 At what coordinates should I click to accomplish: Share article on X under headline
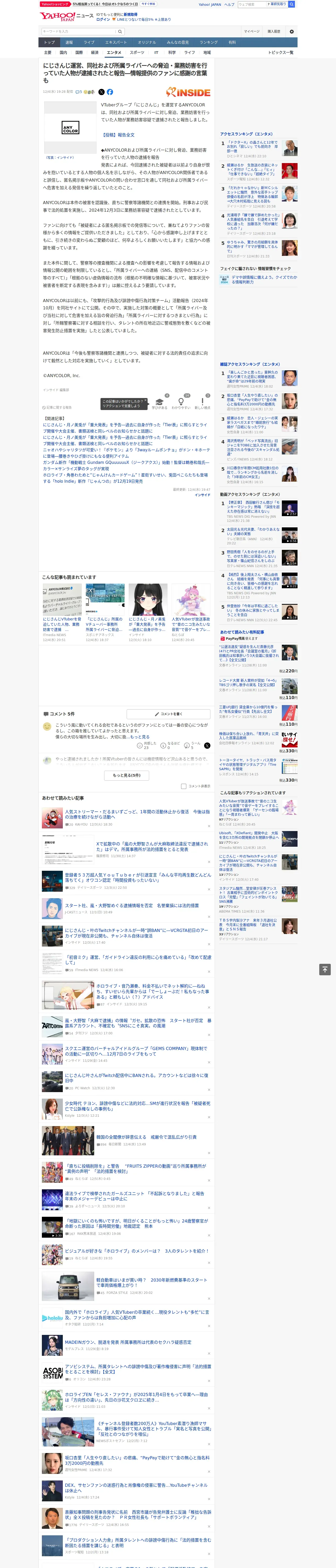coord(101,92)
